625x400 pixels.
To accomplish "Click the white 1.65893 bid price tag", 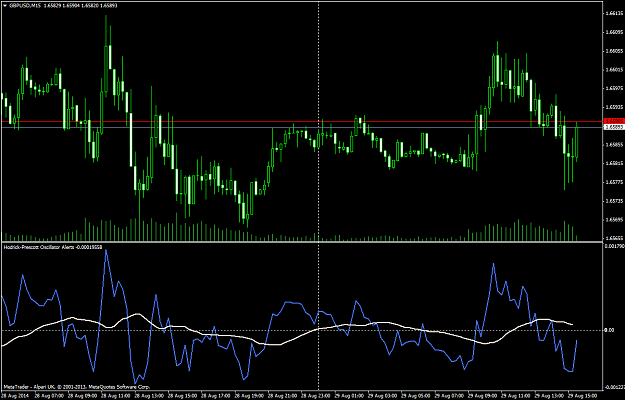I will [x=613, y=127].
